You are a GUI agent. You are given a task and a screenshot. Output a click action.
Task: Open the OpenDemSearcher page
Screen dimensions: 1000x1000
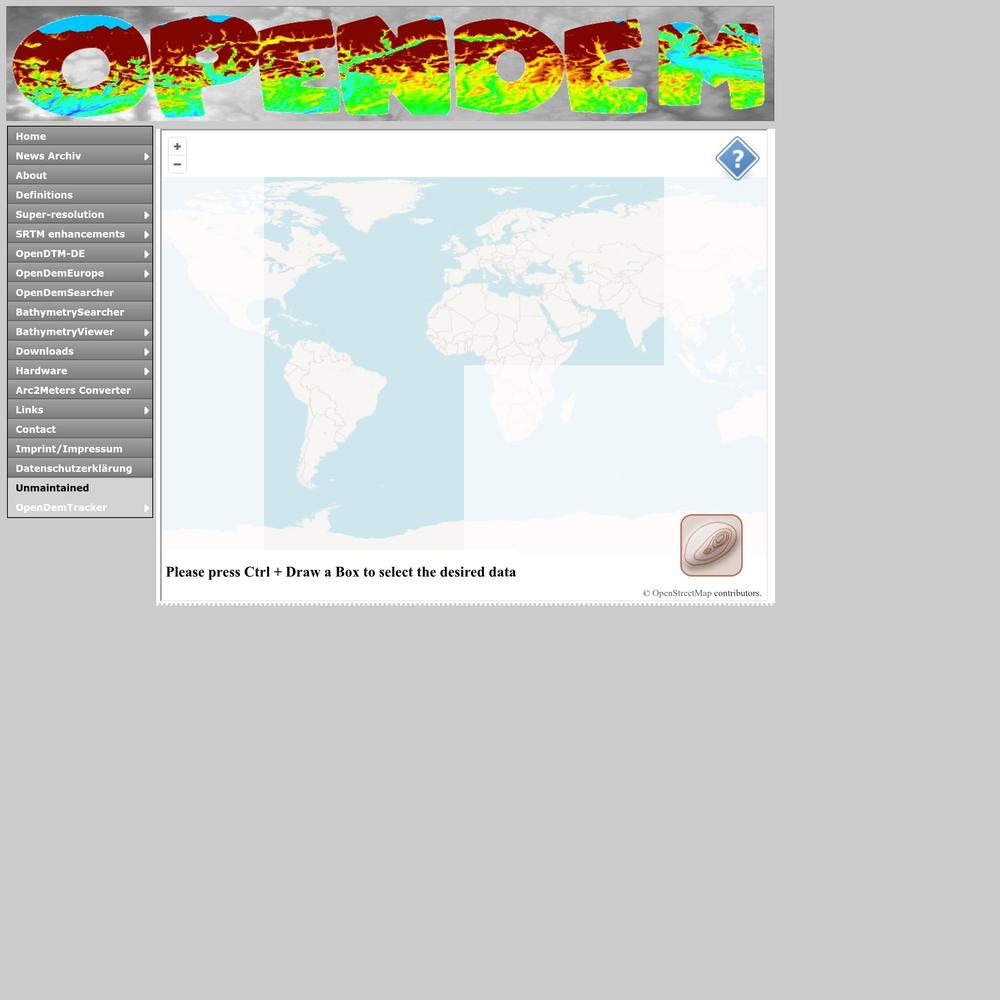pyautogui.click(x=80, y=293)
